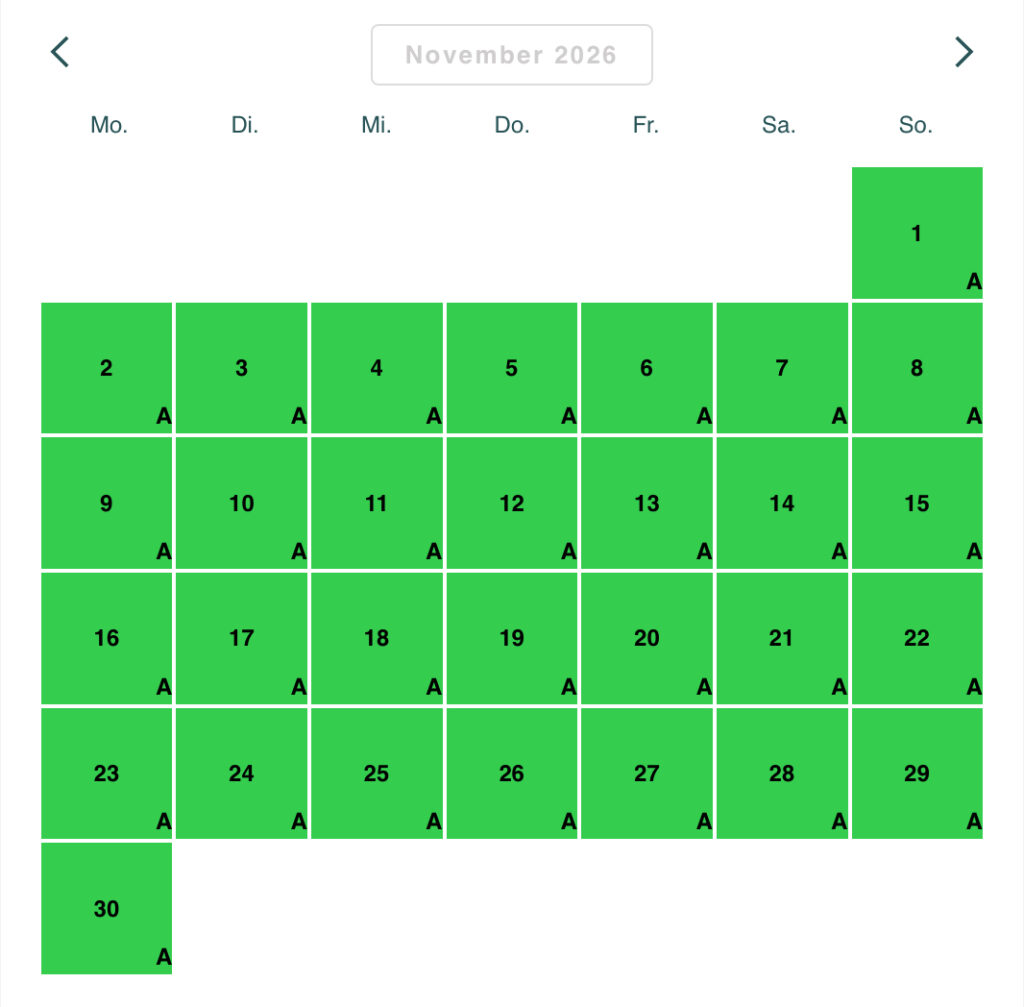The height and width of the screenshot is (1007, 1024).
Task: Select day 15 on the calendar
Action: click(x=916, y=503)
